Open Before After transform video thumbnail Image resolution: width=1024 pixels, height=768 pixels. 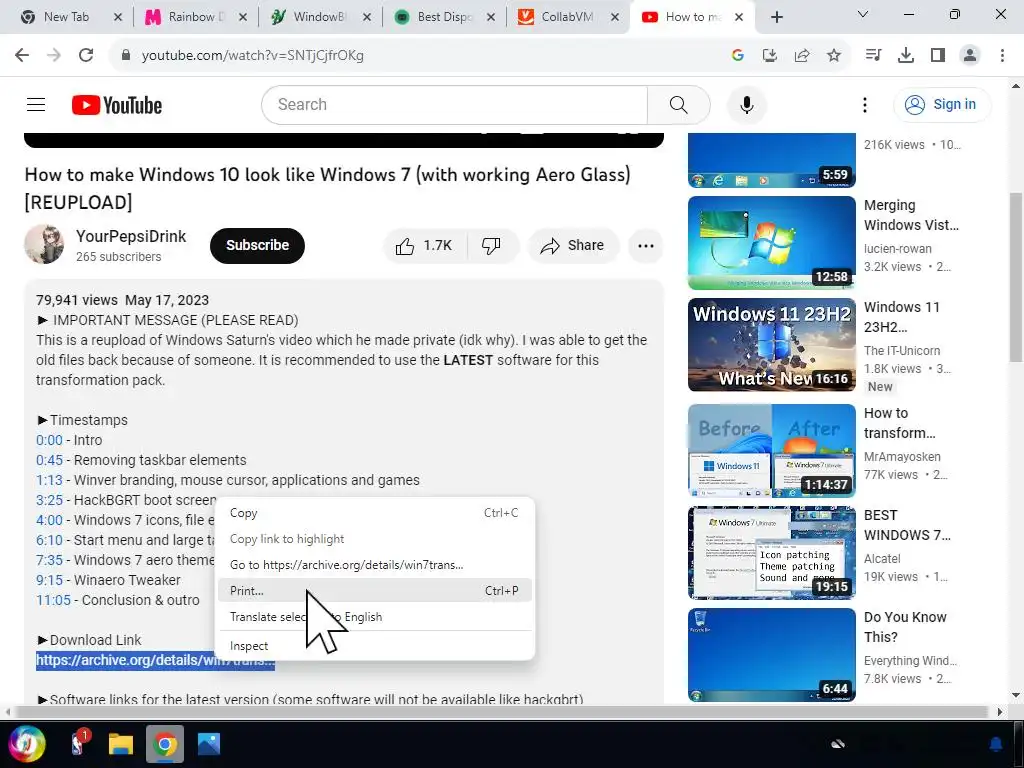[x=771, y=451]
